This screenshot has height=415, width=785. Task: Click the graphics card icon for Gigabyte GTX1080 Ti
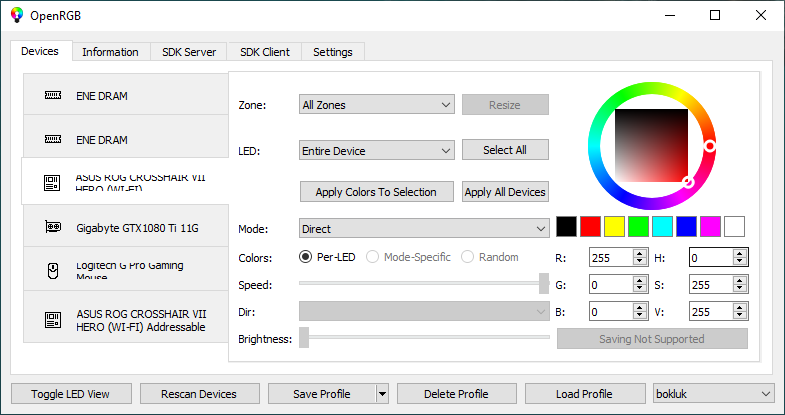(53, 227)
